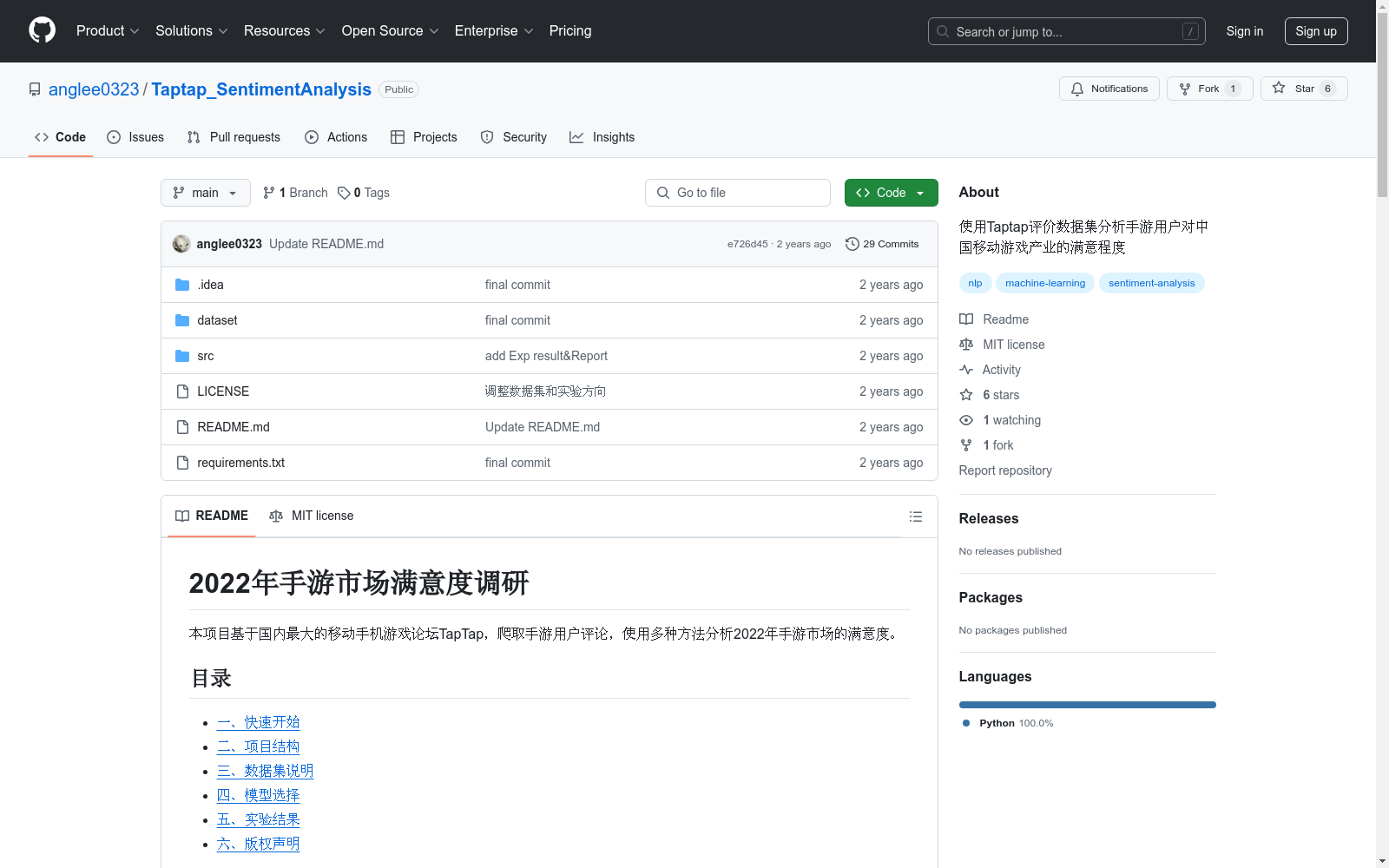Open the Product menu dropdown
1389x868 pixels.
click(108, 31)
